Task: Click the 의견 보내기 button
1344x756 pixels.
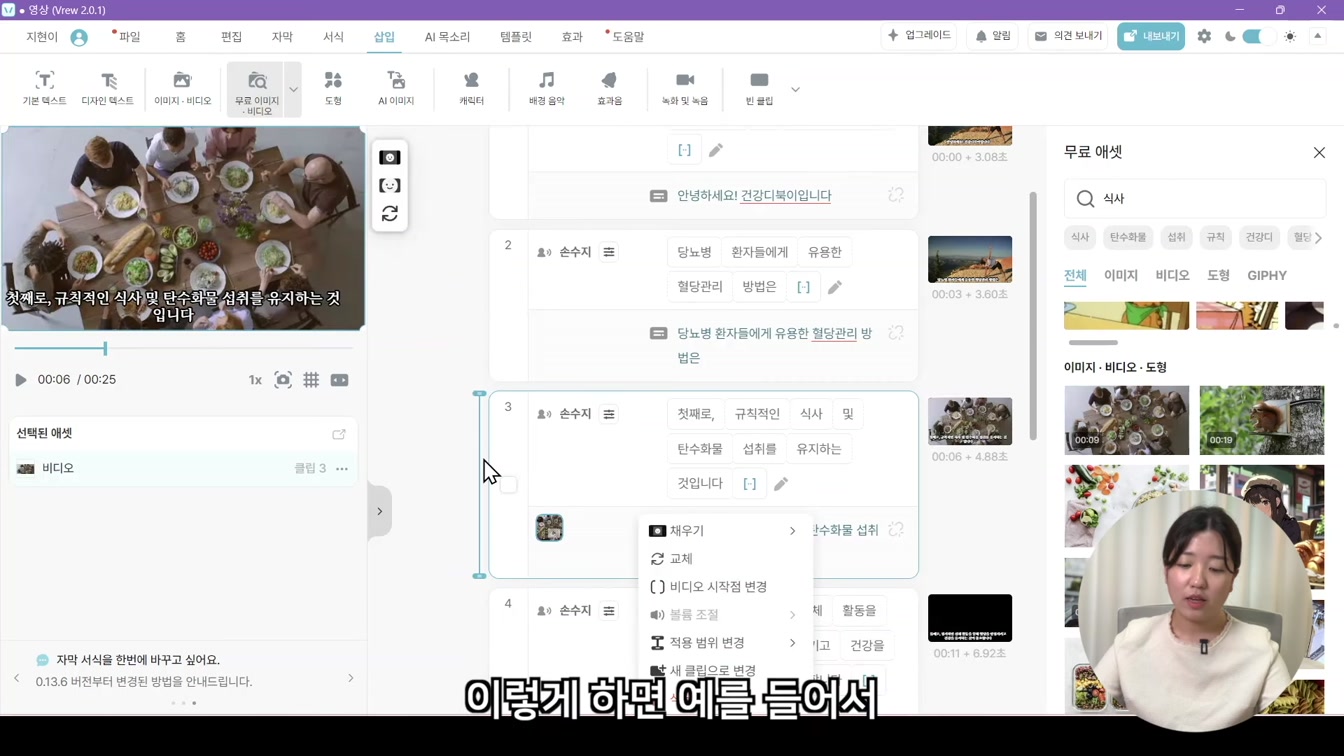Action: coord(1068,36)
